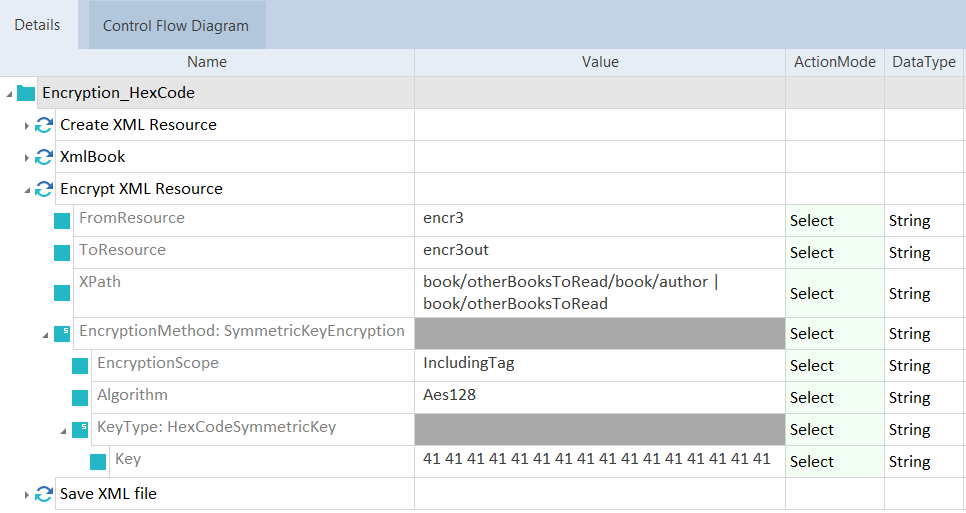Click the XmlBook step icon
This screenshot has height=513, width=966.
coord(44,157)
